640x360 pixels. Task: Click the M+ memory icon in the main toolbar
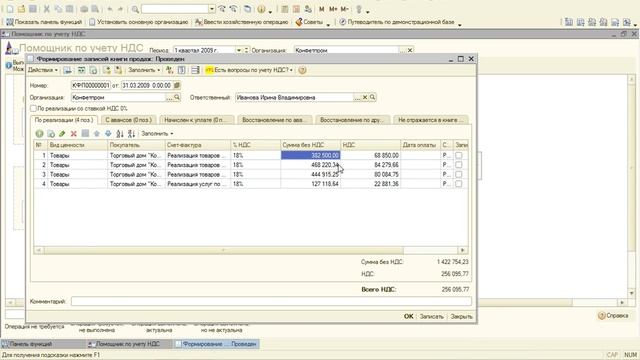click(333, 9)
